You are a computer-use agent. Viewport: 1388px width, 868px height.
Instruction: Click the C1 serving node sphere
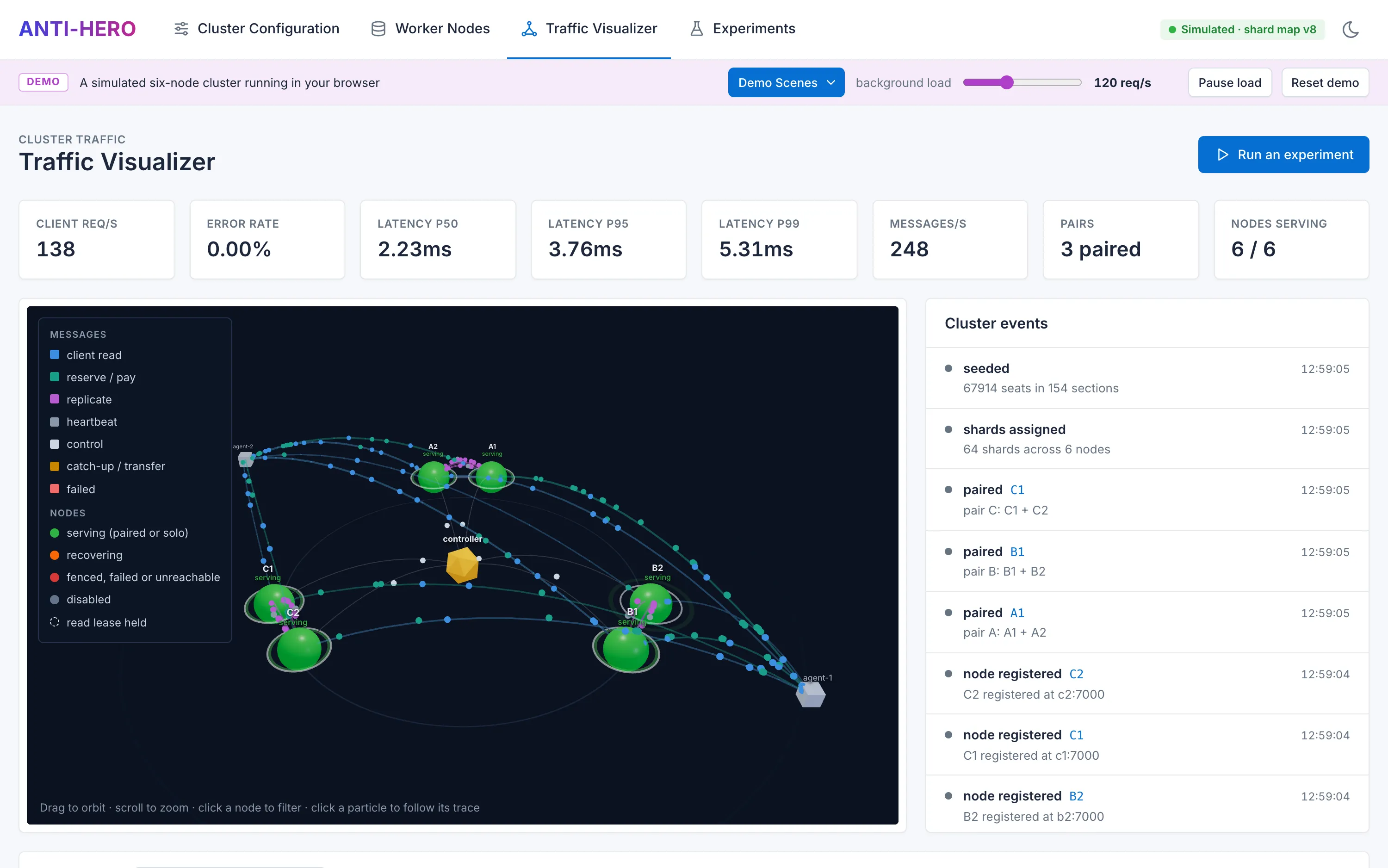coord(273,603)
